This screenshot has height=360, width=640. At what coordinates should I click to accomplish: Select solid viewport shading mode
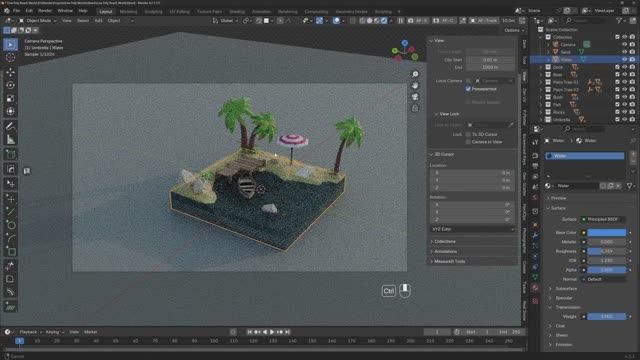tap(369, 20)
